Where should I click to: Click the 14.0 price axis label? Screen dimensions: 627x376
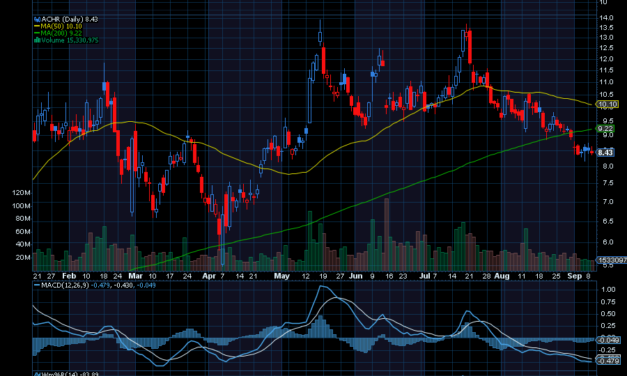coord(606,18)
